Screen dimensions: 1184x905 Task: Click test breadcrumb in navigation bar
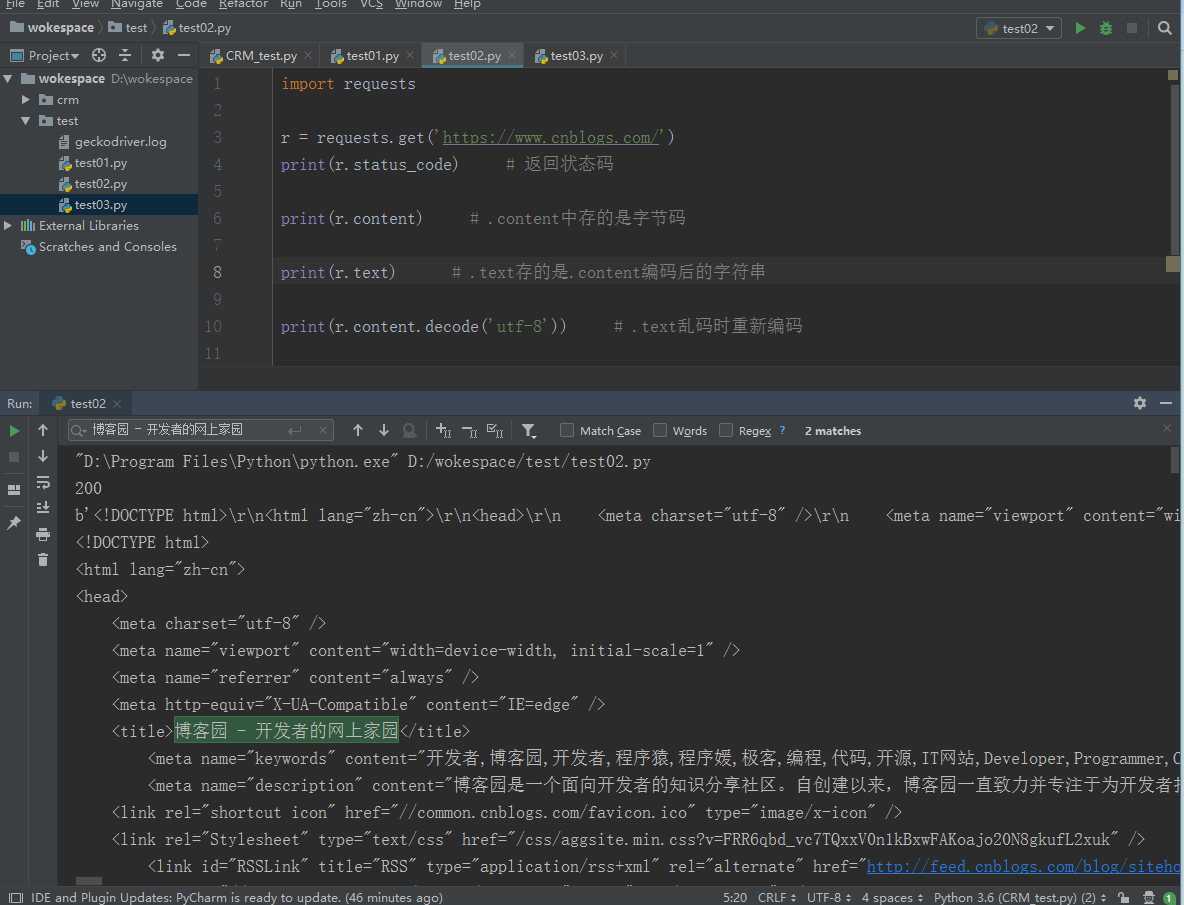coord(128,28)
